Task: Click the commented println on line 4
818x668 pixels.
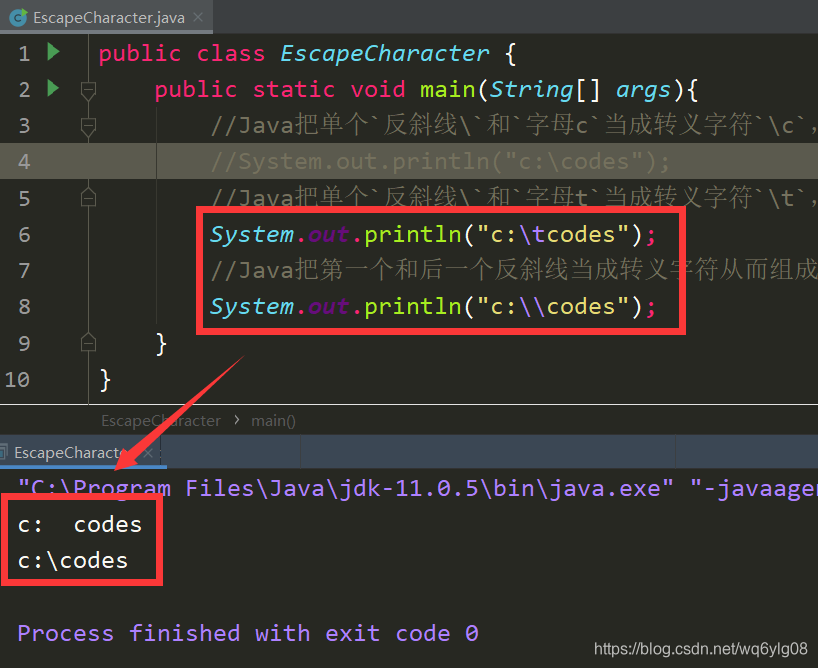Action: 440,162
